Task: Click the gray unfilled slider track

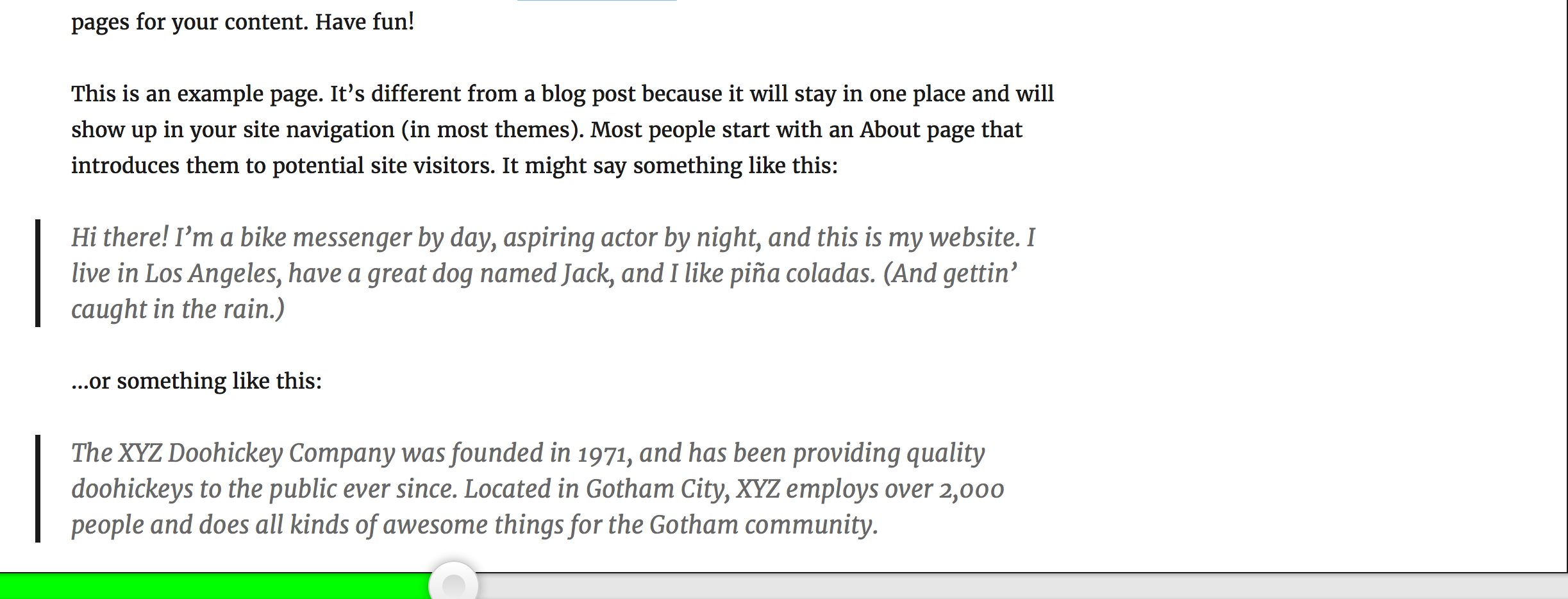Action: point(1022,586)
